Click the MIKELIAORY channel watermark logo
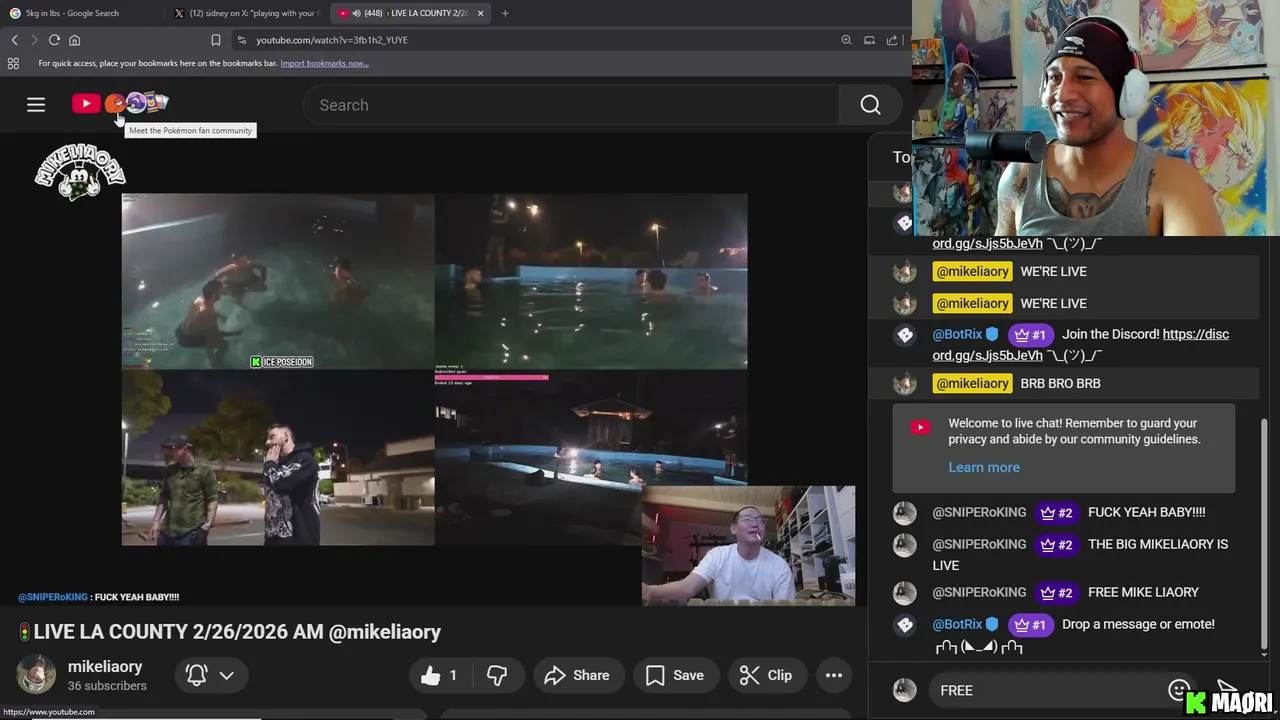Screen dimensions: 1280x720 coord(80,172)
